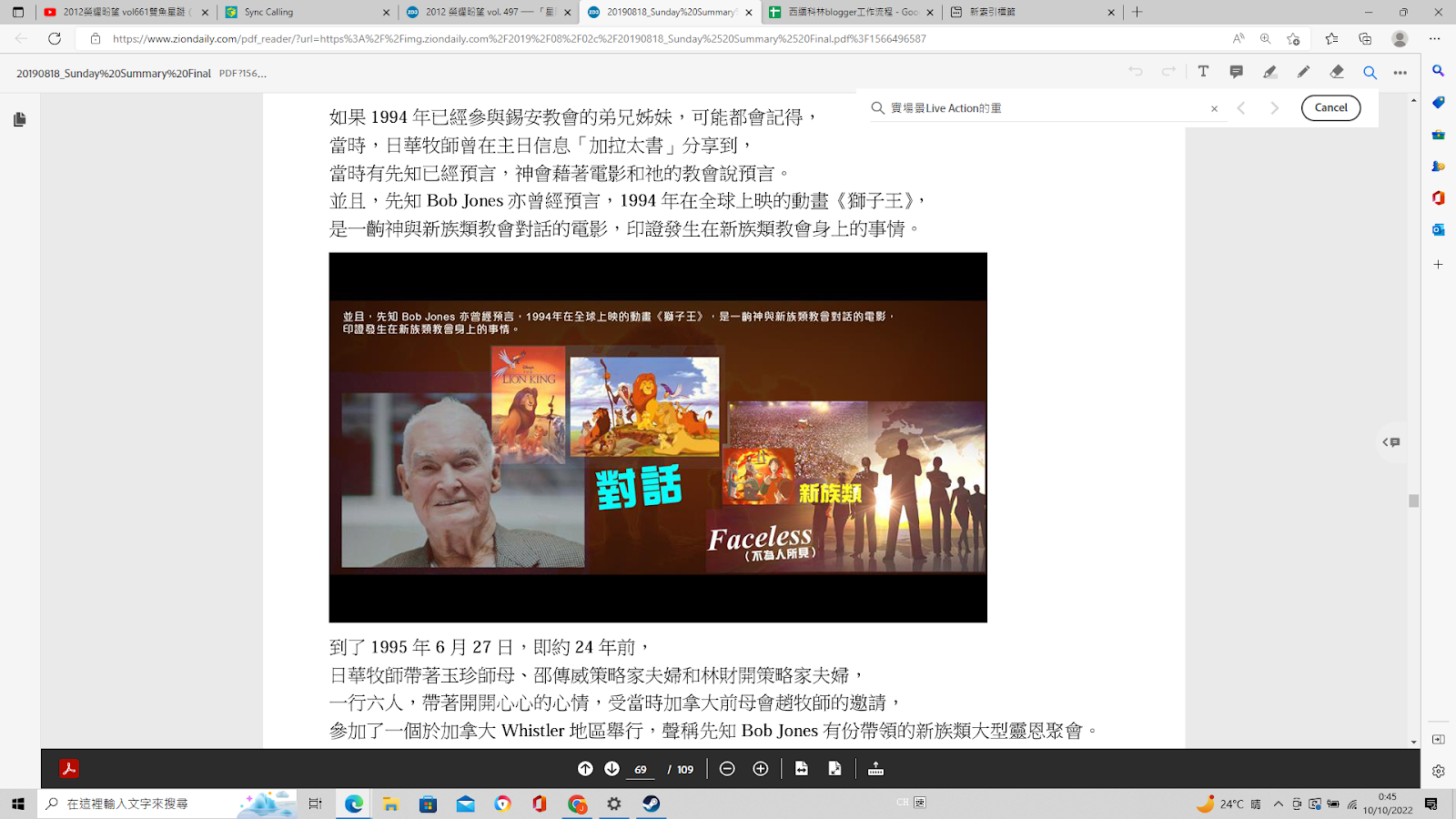Viewport: 1456px width, 819px height.
Task: Open the Favorites list icon
Action: coord(1331,38)
